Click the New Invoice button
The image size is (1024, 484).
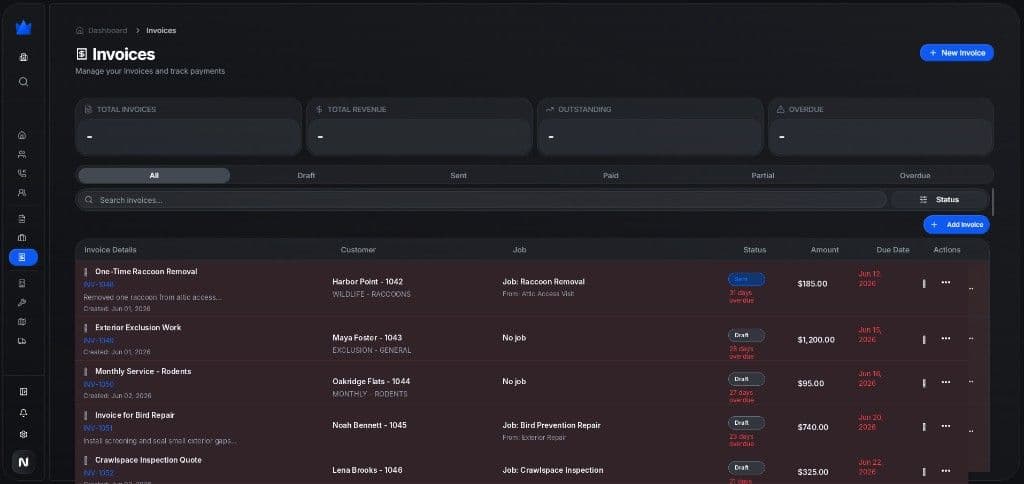click(957, 53)
